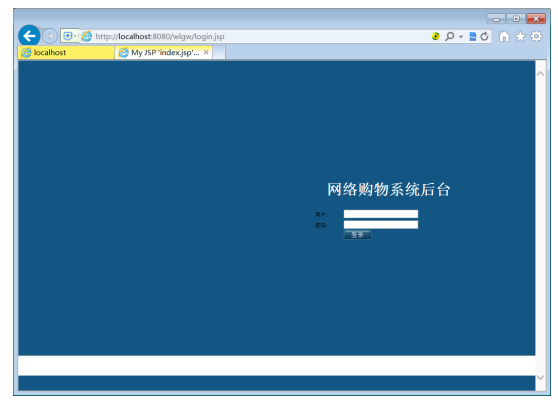Image resolution: width=558 pixels, height=404 pixels.
Task: Click the login button below password field
Action: point(357,235)
